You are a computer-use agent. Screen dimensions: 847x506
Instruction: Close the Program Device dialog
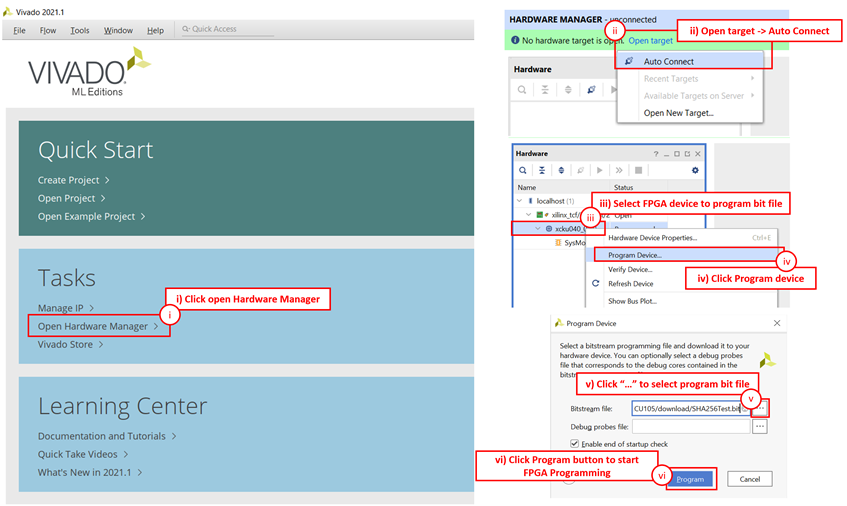pyautogui.click(x=777, y=323)
